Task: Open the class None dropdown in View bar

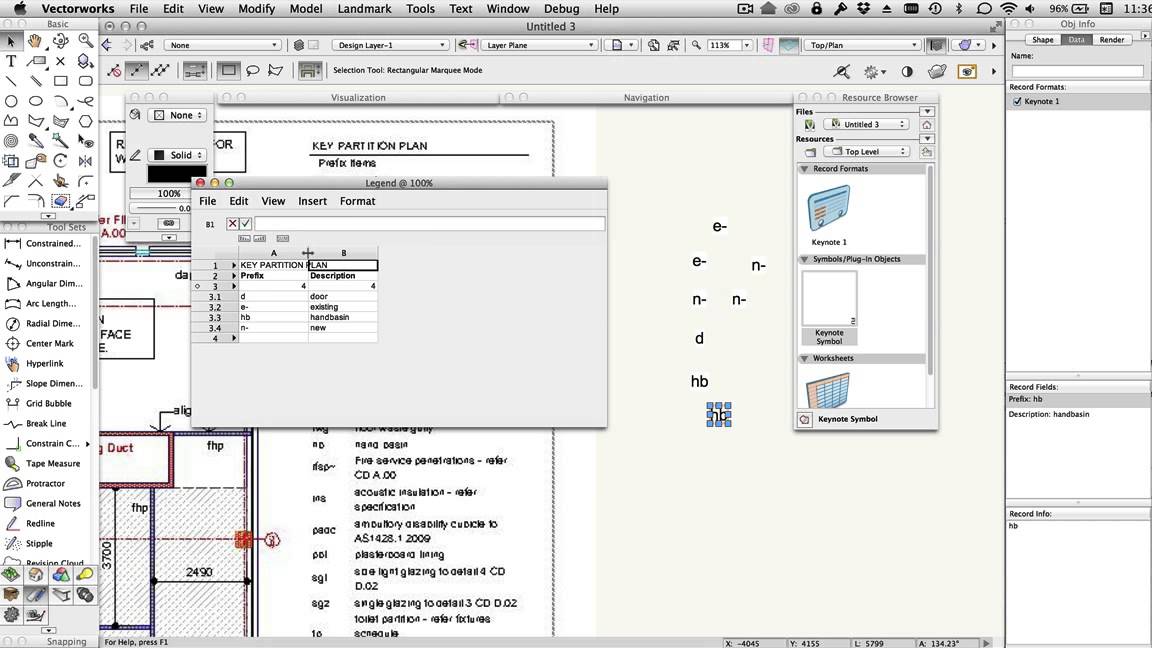Action: point(222,45)
